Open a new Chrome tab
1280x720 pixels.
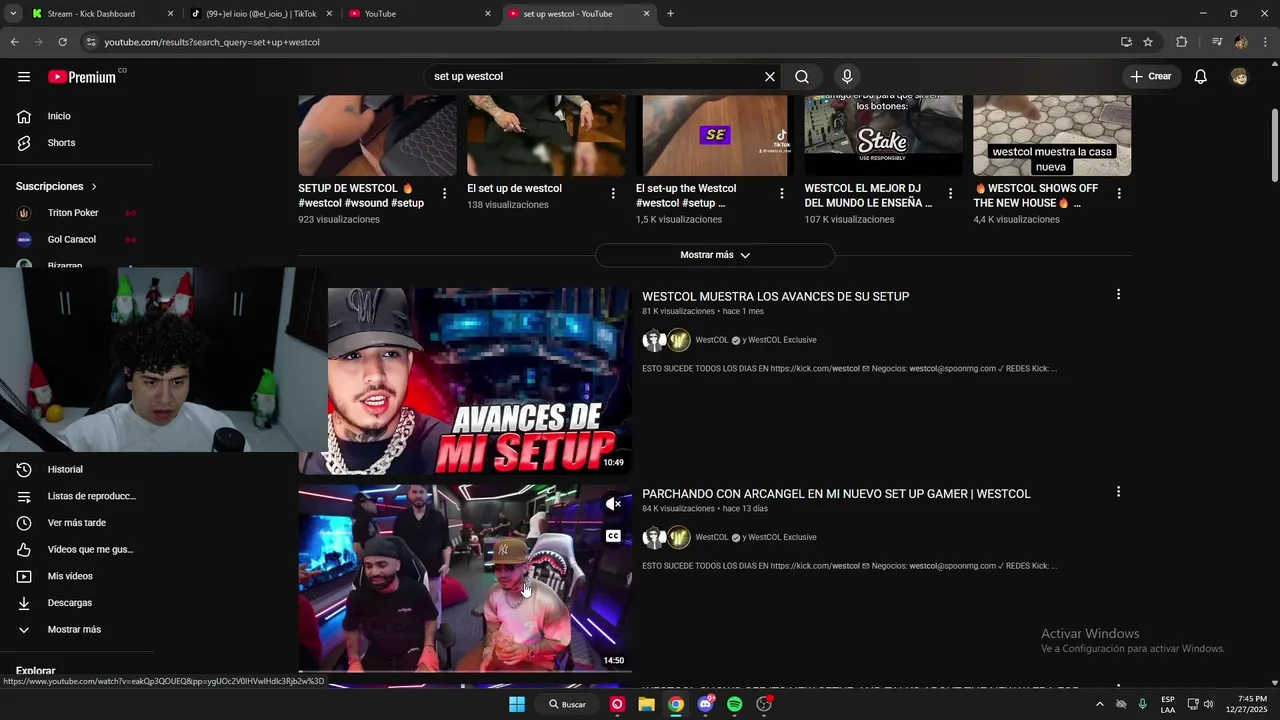[x=670, y=14]
